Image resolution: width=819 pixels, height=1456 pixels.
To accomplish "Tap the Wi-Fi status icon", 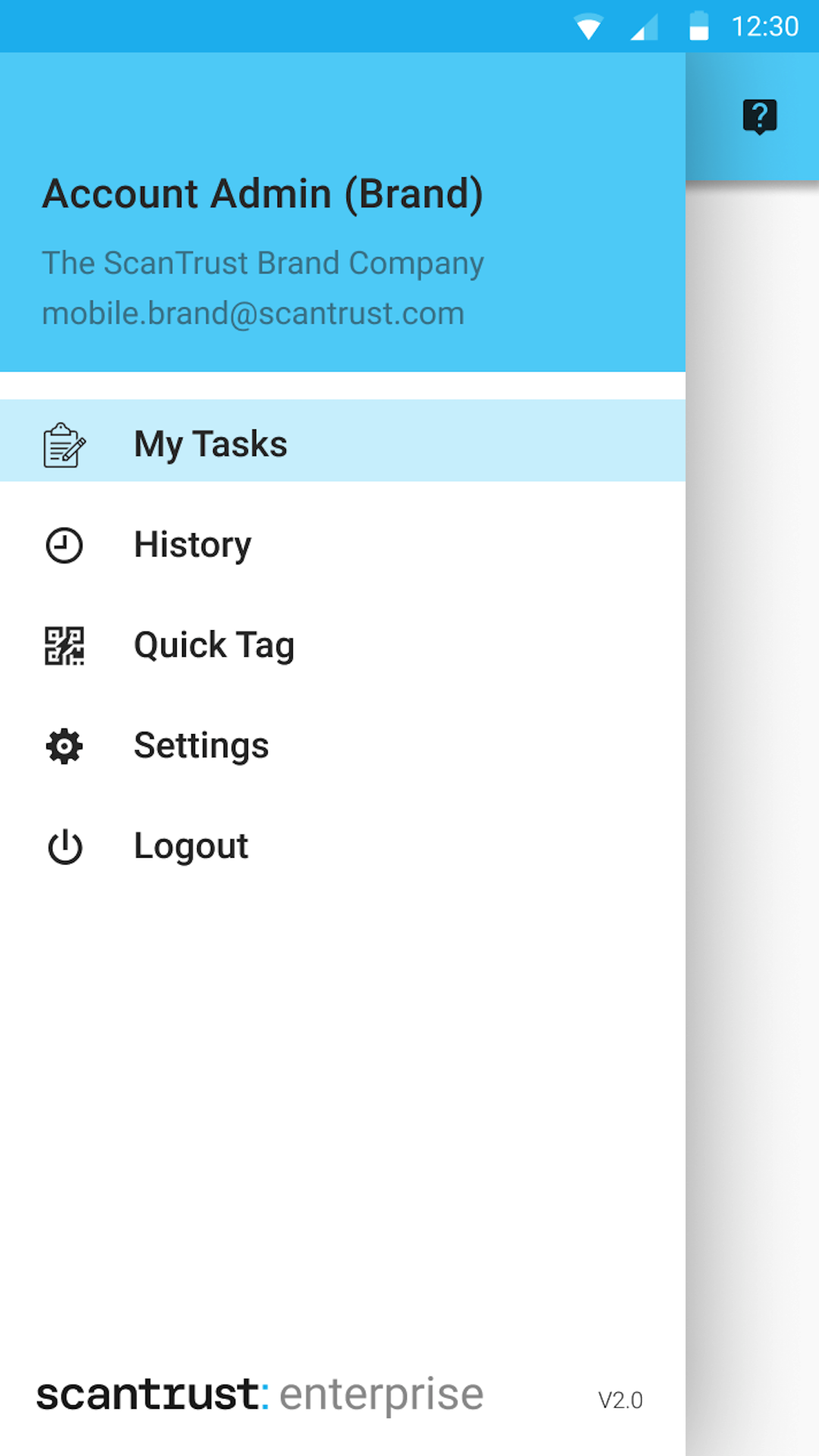I will coord(588,27).
